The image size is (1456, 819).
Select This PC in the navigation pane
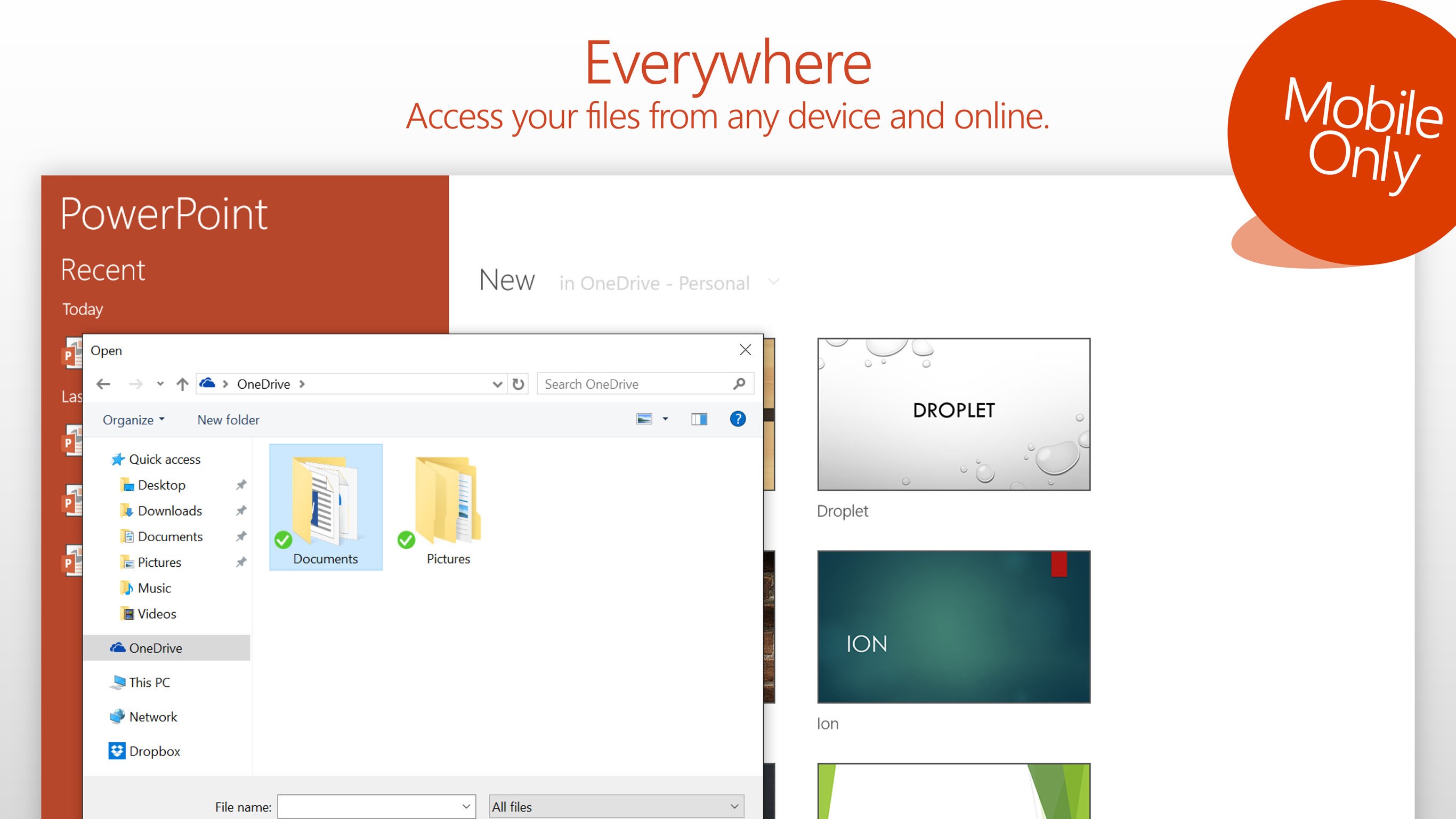click(149, 682)
